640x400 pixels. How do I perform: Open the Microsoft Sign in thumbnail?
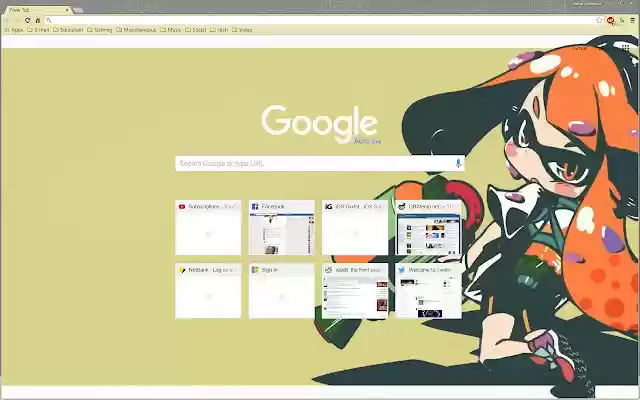click(x=282, y=291)
